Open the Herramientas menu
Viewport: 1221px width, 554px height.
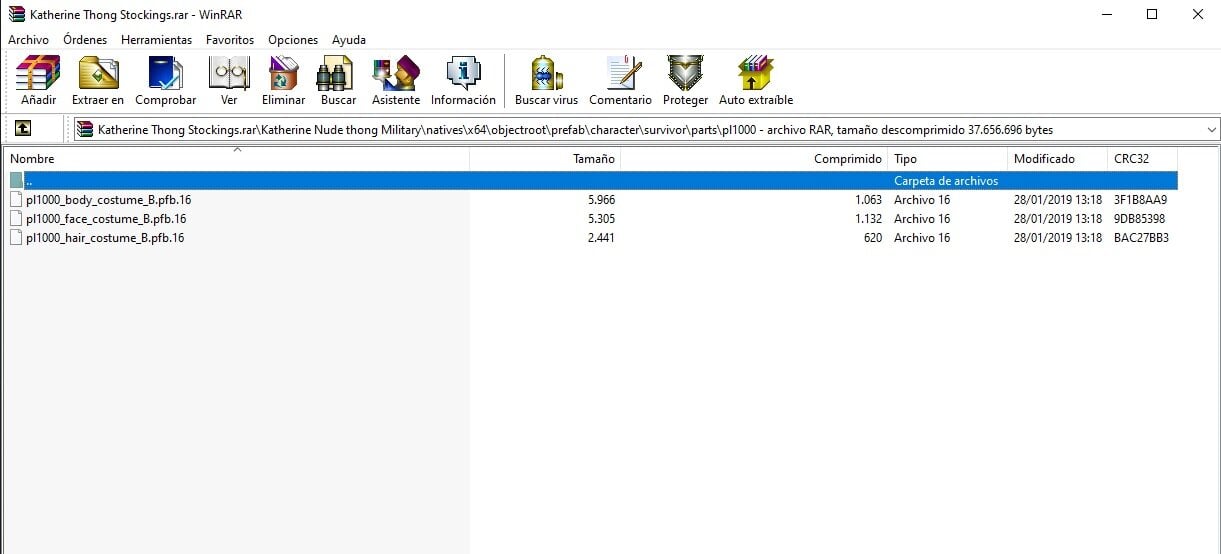coord(156,40)
